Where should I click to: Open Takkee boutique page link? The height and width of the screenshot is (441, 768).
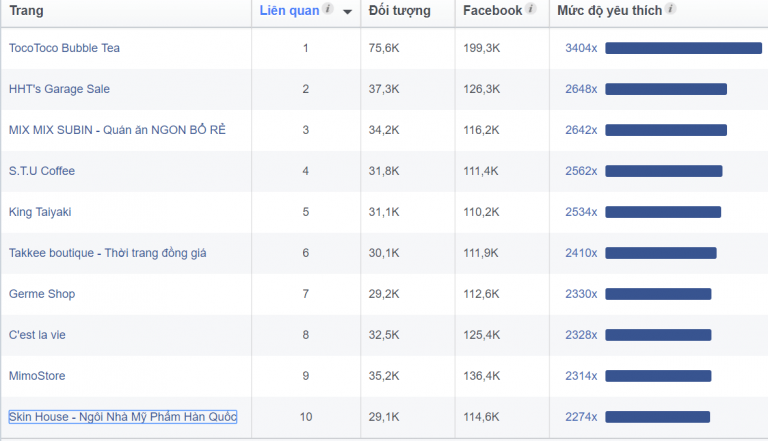click(107, 253)
